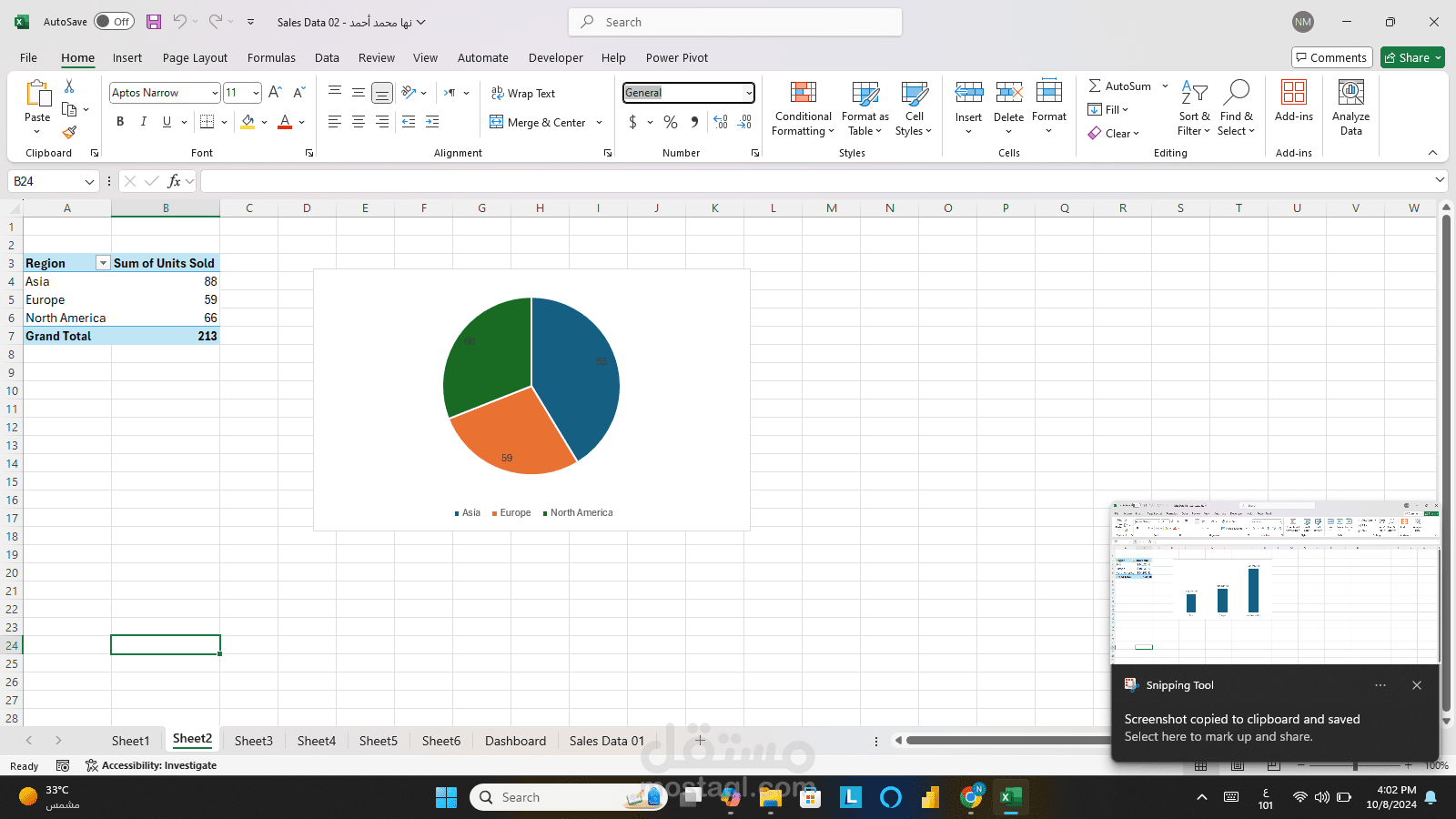Image resolution: width=1456 pixels, height=819 pixels.
Task: Toggle AutoSave switch on
Action: click(x=114, y=22)
